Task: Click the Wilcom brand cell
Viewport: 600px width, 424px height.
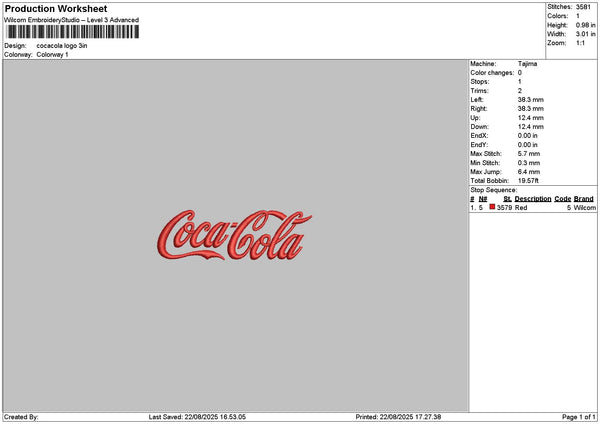Action: pyautogui.click(x=585, y=208)
